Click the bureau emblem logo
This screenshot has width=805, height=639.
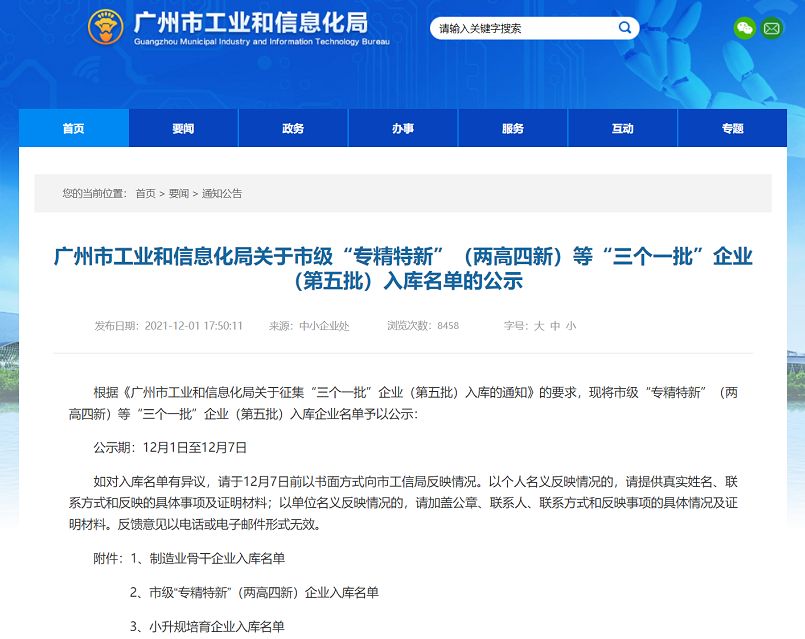coord(105,27)
